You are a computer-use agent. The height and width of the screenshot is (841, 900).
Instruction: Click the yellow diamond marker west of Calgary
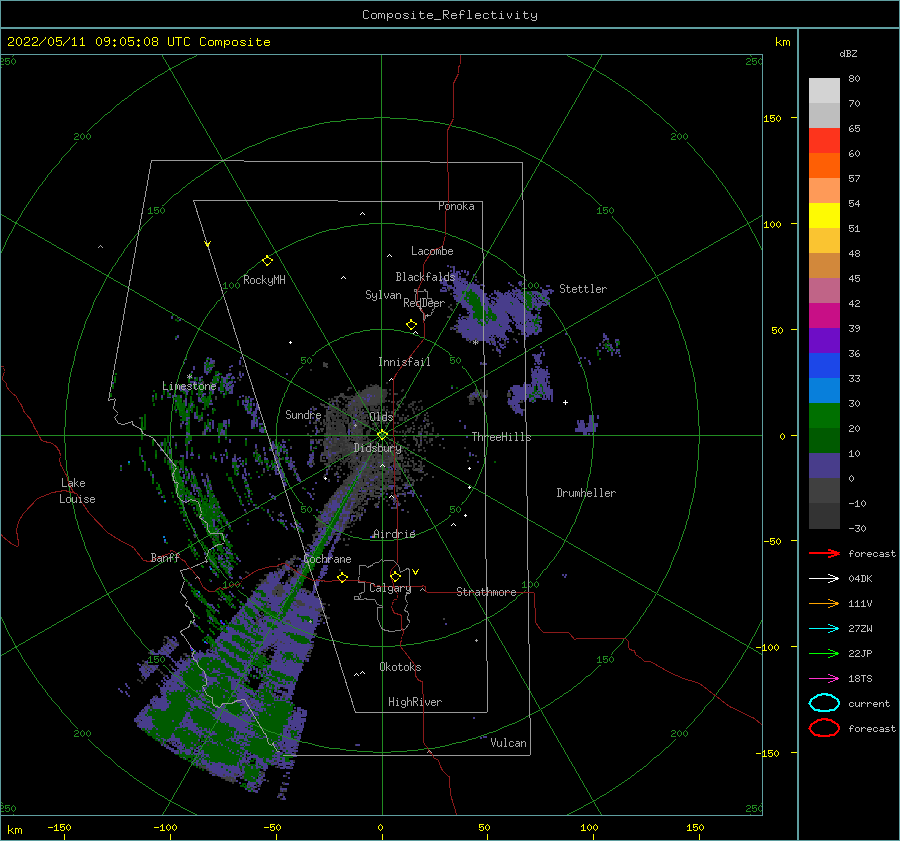(342, 577)
